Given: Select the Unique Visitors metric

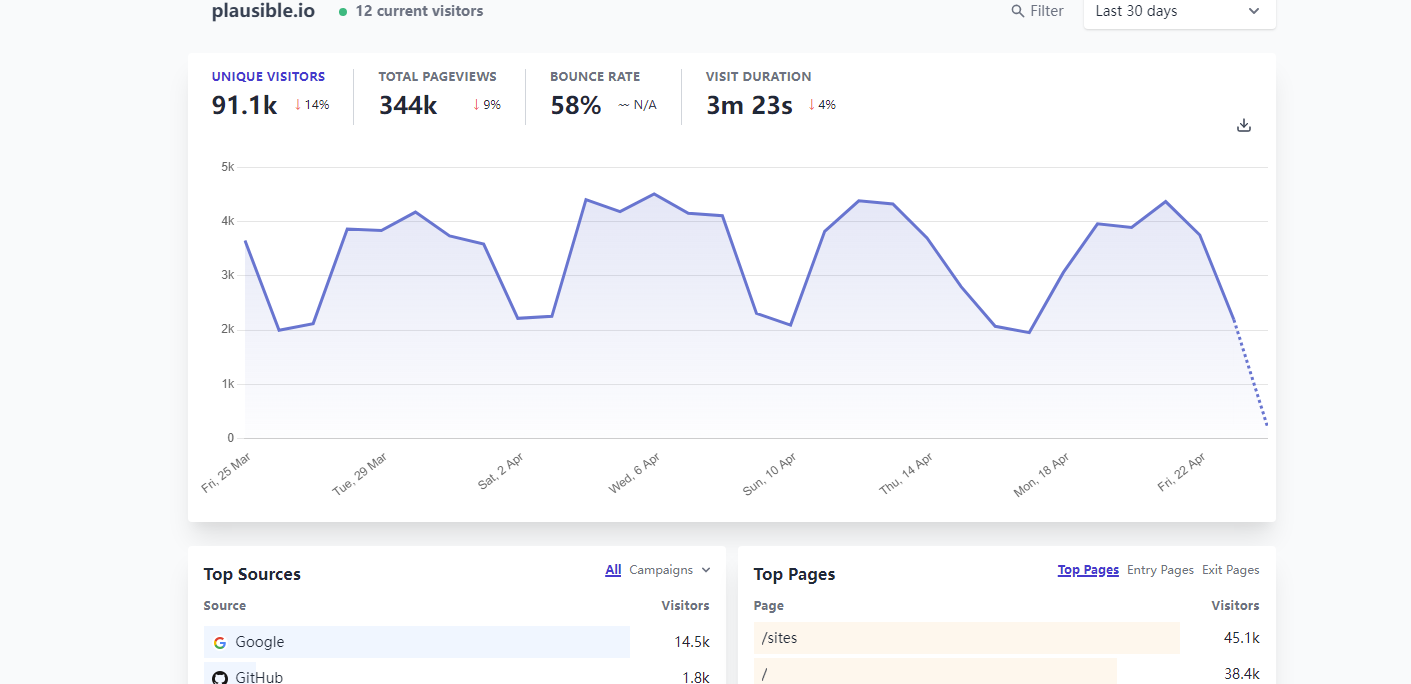Looking at the screenshot, I should coord(268,77).
